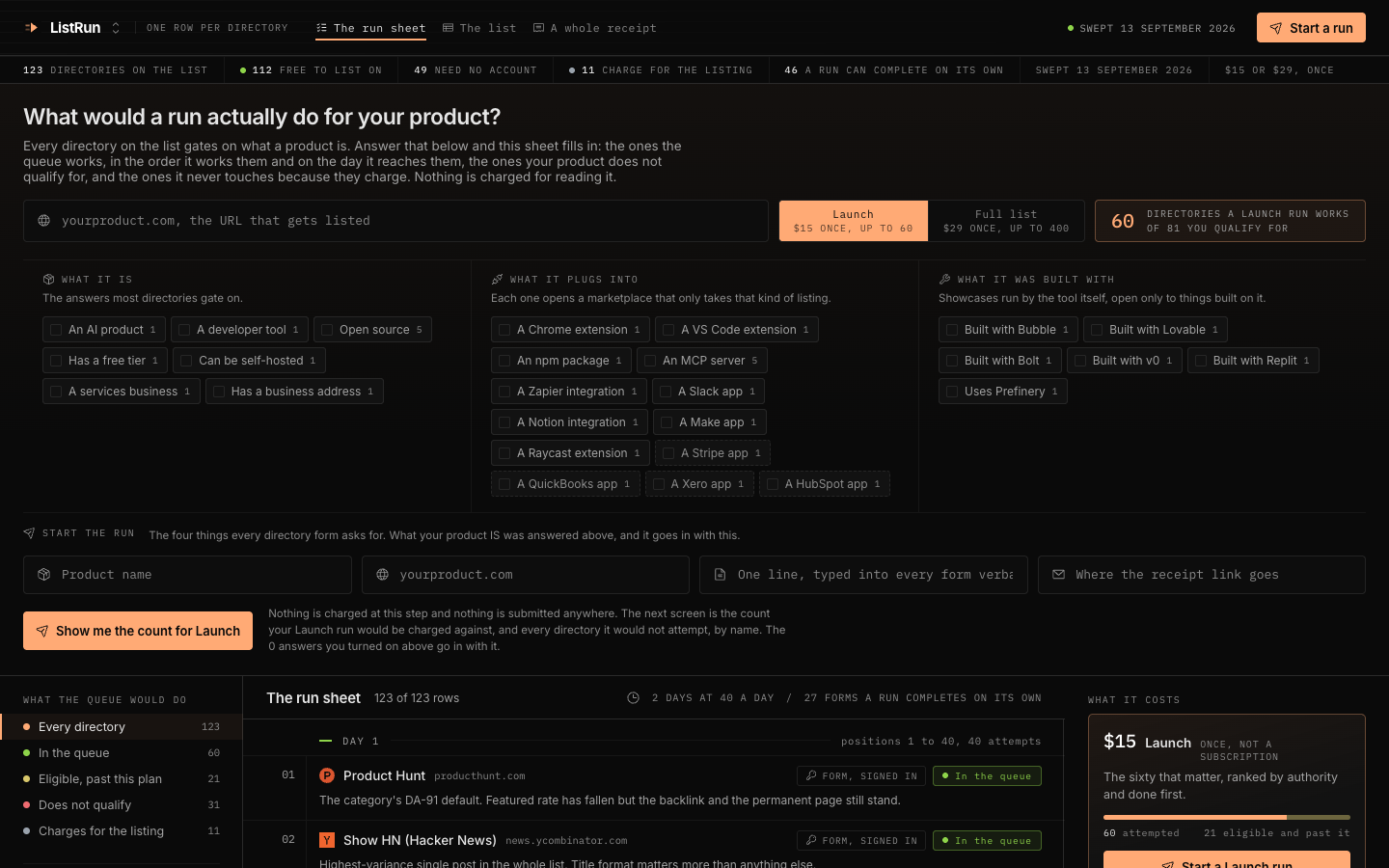
Task: Click the Start a run button
Action: click(x=1311, y=28)
